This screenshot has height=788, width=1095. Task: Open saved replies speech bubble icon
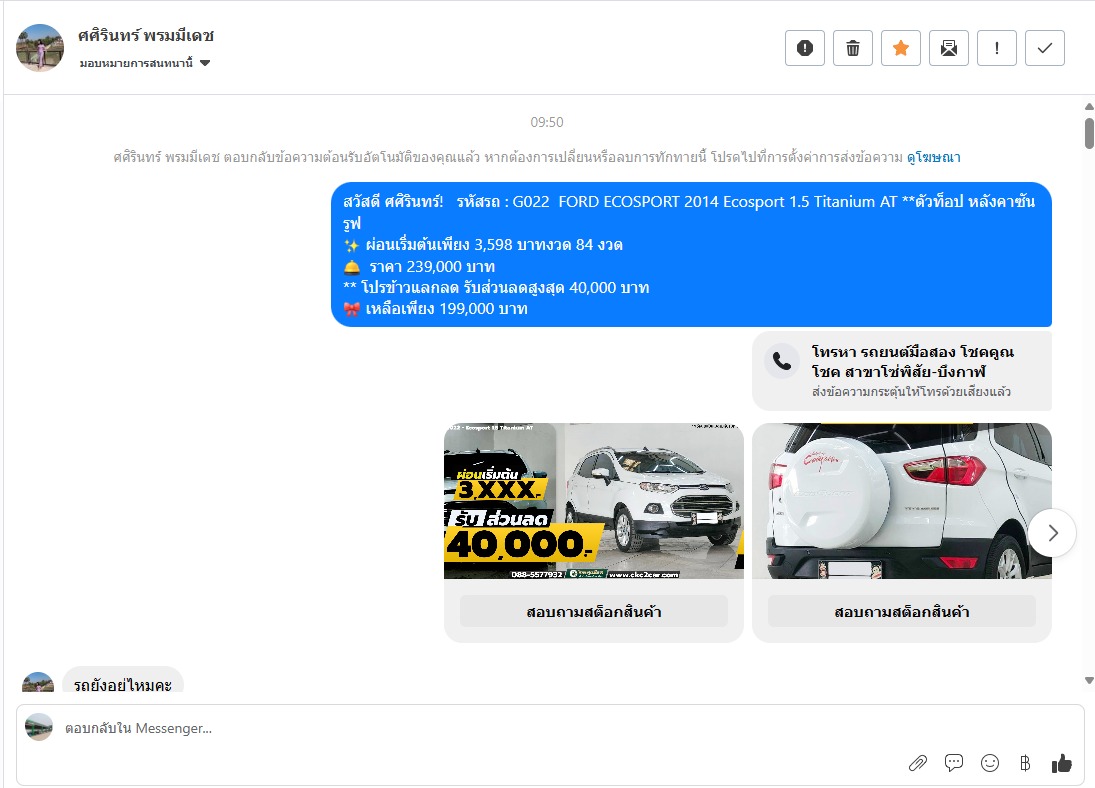[x=954, y=763]
